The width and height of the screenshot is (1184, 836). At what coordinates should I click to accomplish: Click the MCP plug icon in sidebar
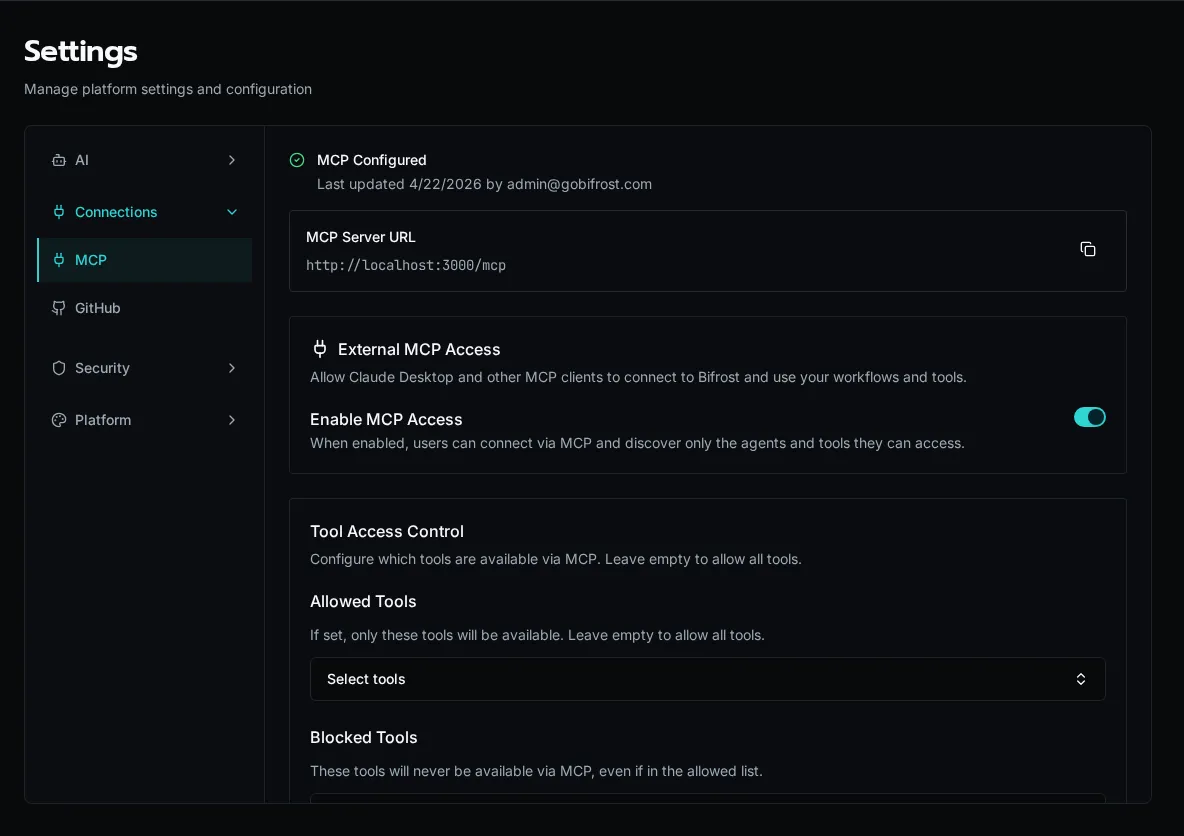point(59,260)
